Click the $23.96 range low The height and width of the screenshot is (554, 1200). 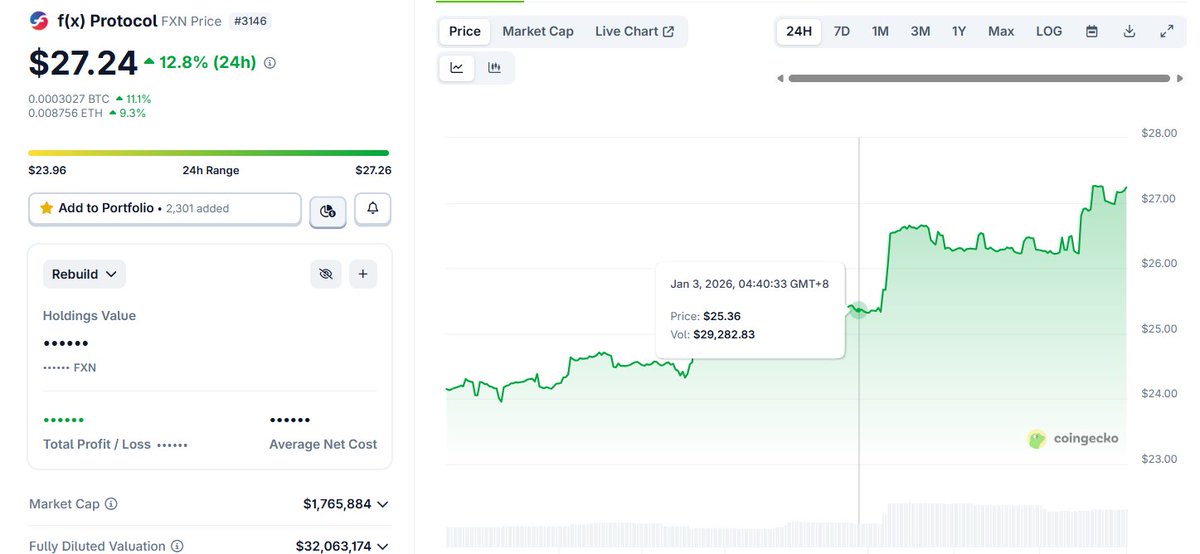(x=47, y=170)
